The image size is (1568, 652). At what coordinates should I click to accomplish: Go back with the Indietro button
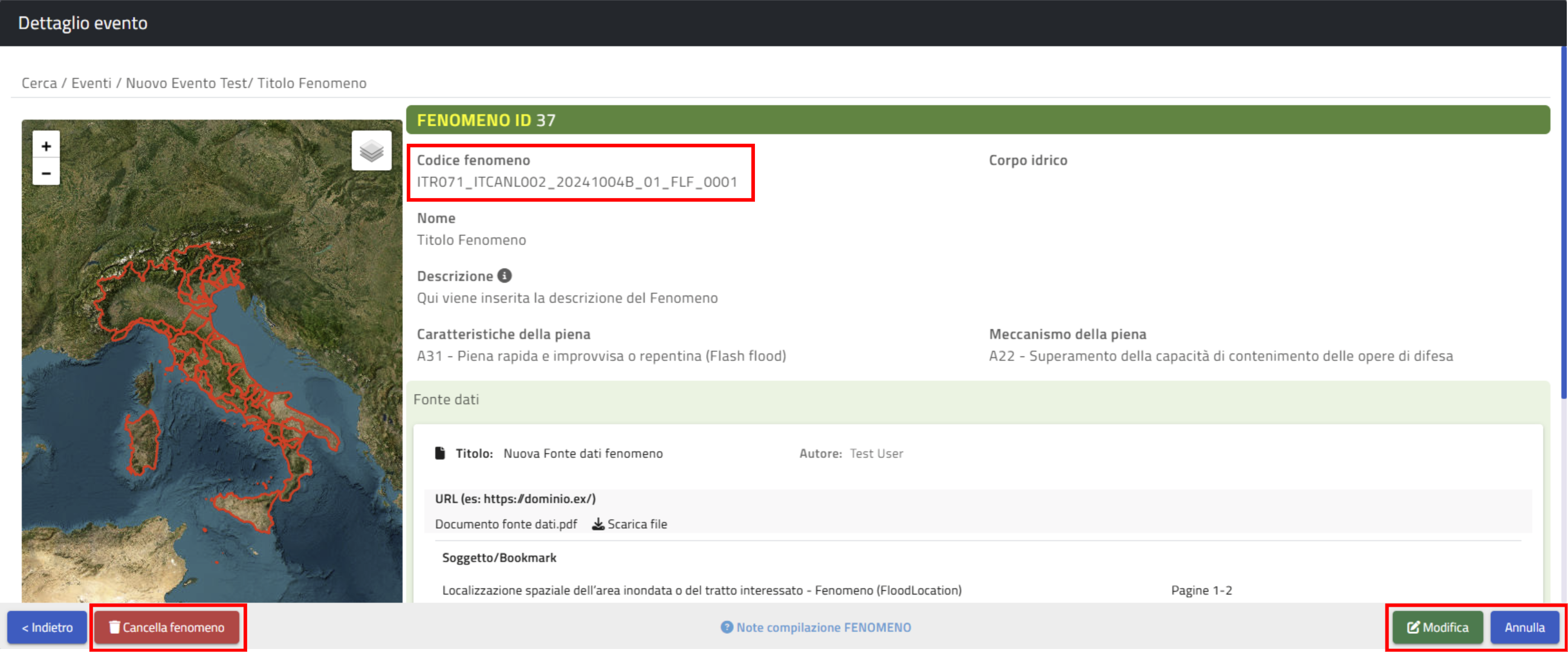pyautogui.click(x=47, y=627)
